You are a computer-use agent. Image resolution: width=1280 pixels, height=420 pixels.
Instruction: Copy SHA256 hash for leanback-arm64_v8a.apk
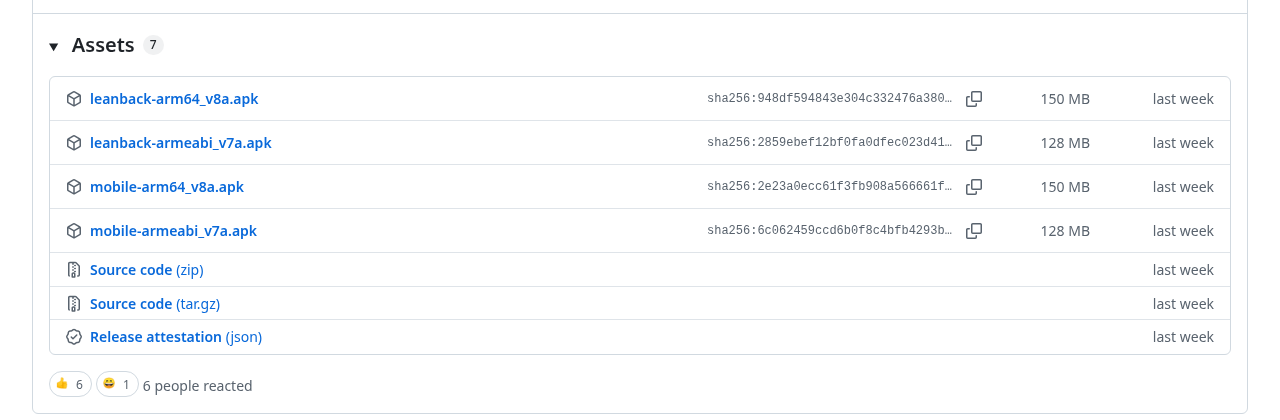coord(974,99)
